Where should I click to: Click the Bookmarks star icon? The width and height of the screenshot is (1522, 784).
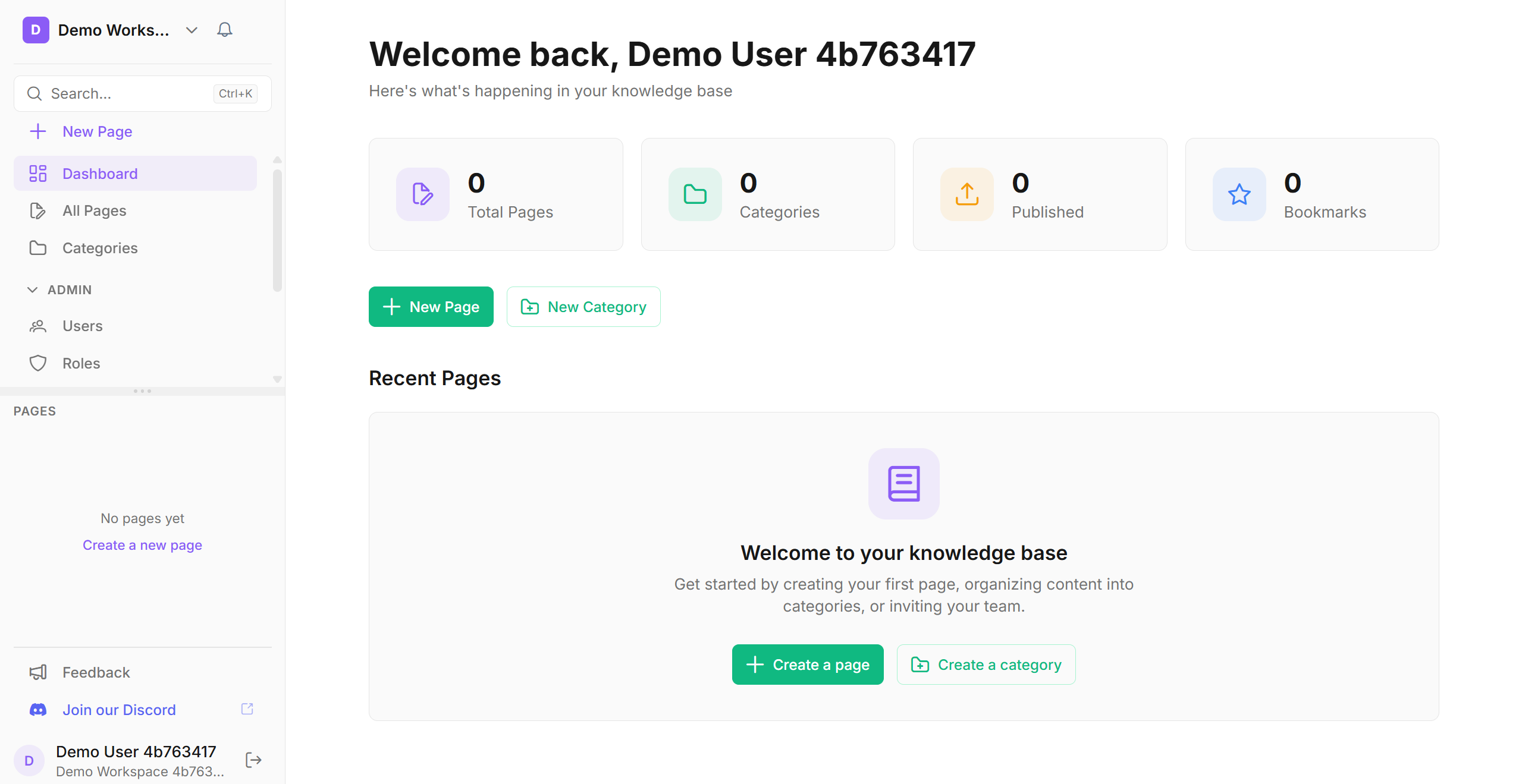pyautogui.click(x=1239, y=194)
